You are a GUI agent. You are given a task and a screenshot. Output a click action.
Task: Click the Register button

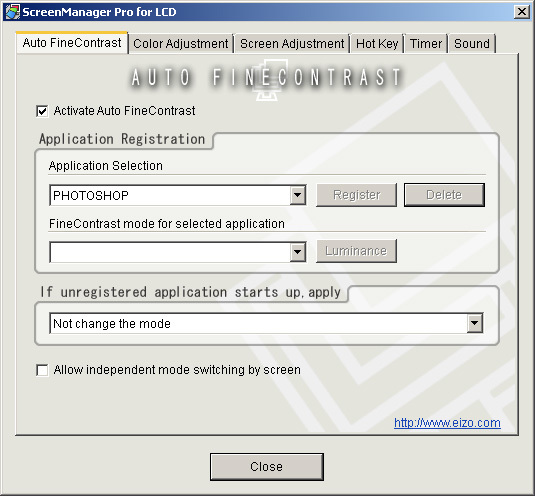click(x=357, y=195)
